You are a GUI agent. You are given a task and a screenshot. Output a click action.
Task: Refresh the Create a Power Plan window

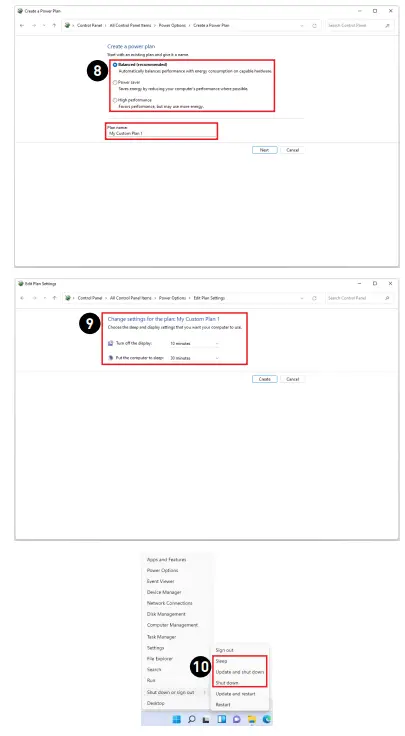[314, 26]
